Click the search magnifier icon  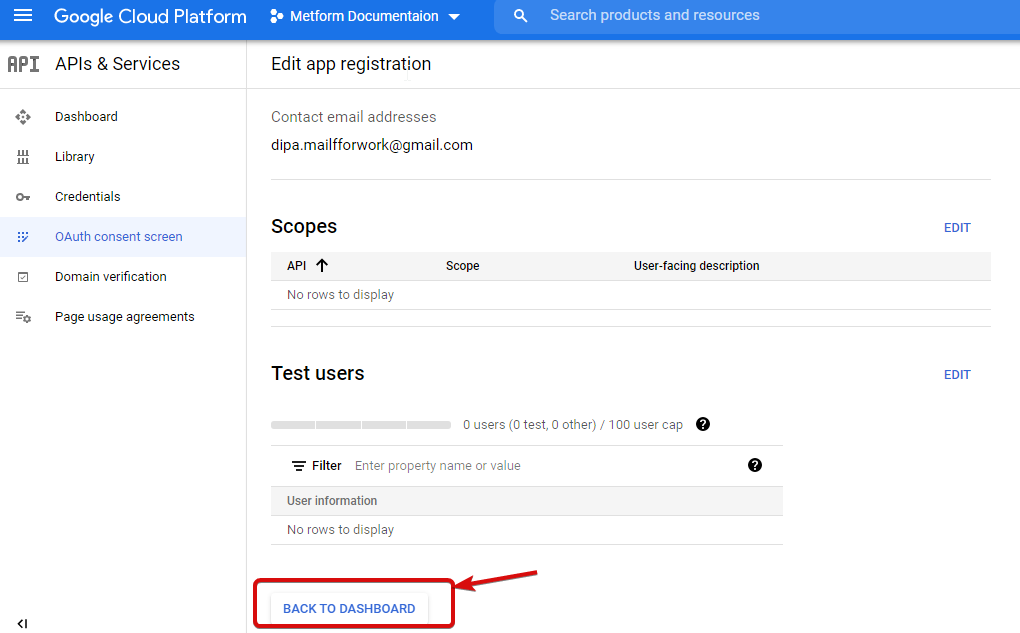(520, 16)
